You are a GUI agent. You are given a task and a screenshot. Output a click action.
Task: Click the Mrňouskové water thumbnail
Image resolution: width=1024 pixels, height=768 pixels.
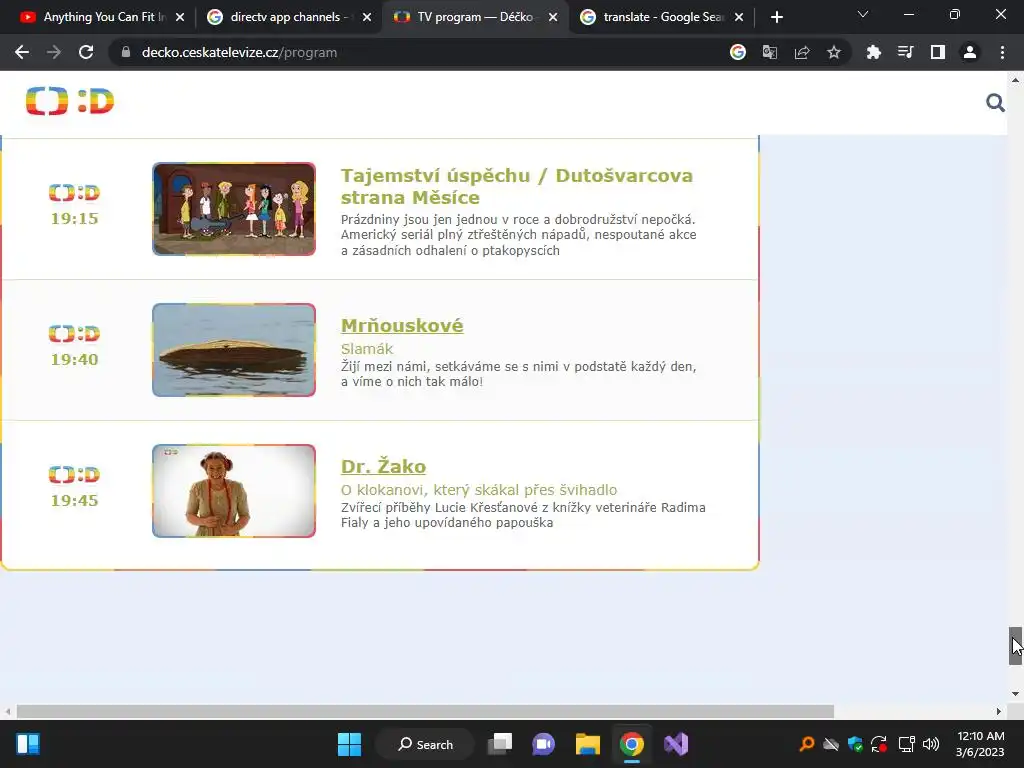pos(234,350)
